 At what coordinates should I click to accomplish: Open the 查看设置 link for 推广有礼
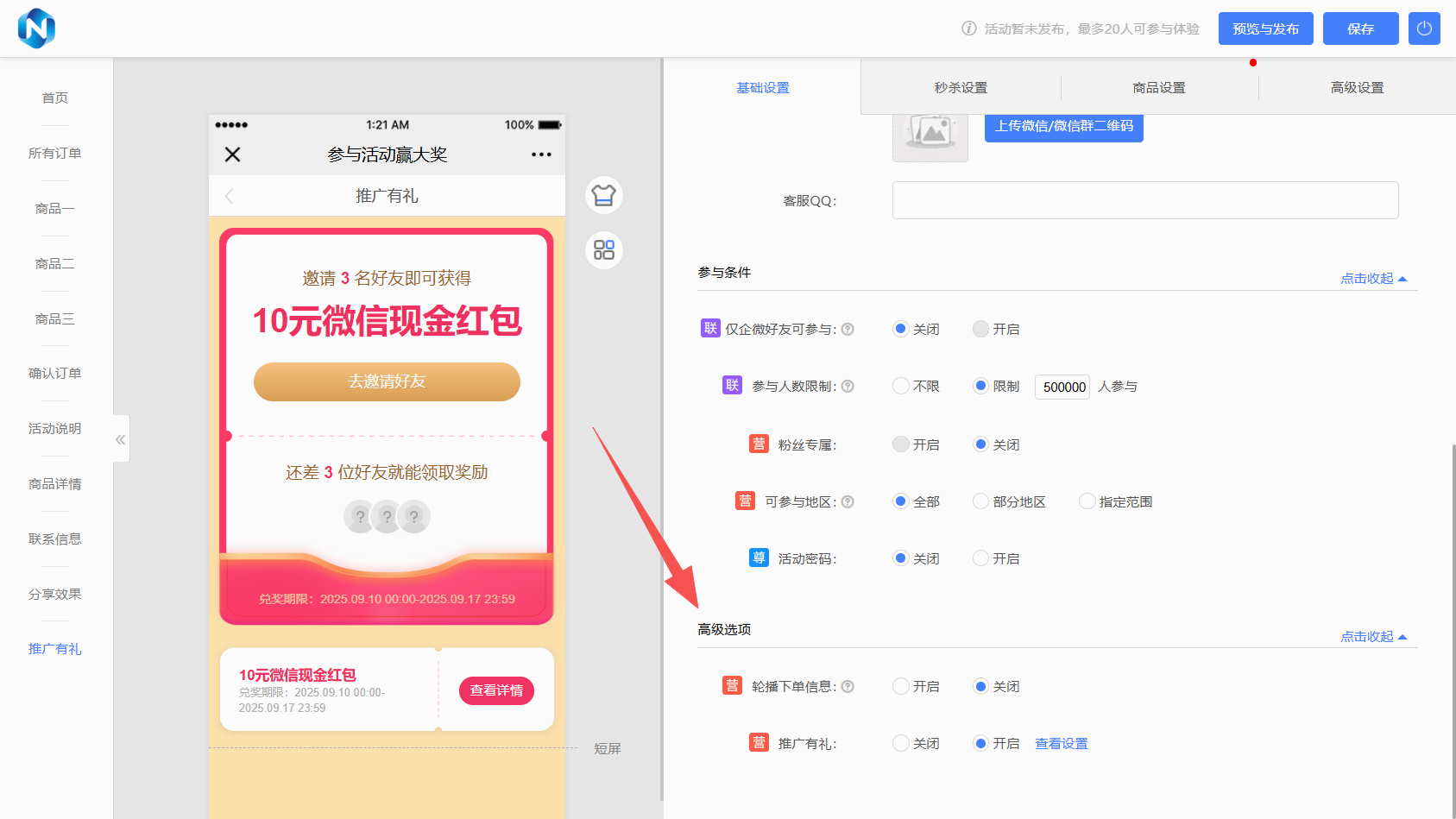pyautogui.click(x=1061, y=743)
